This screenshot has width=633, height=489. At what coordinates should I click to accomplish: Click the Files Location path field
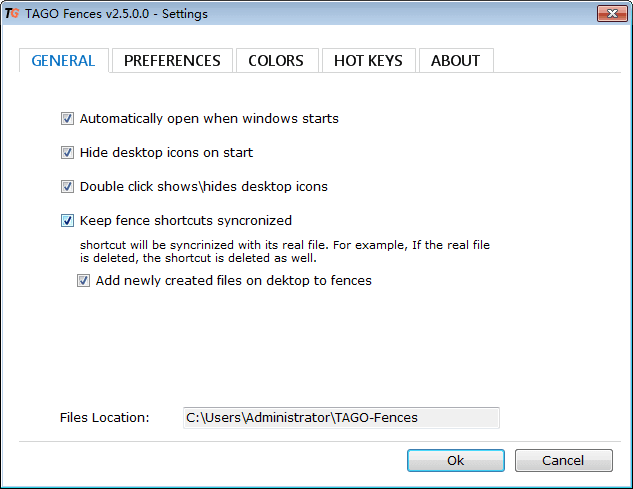(340, 418)
